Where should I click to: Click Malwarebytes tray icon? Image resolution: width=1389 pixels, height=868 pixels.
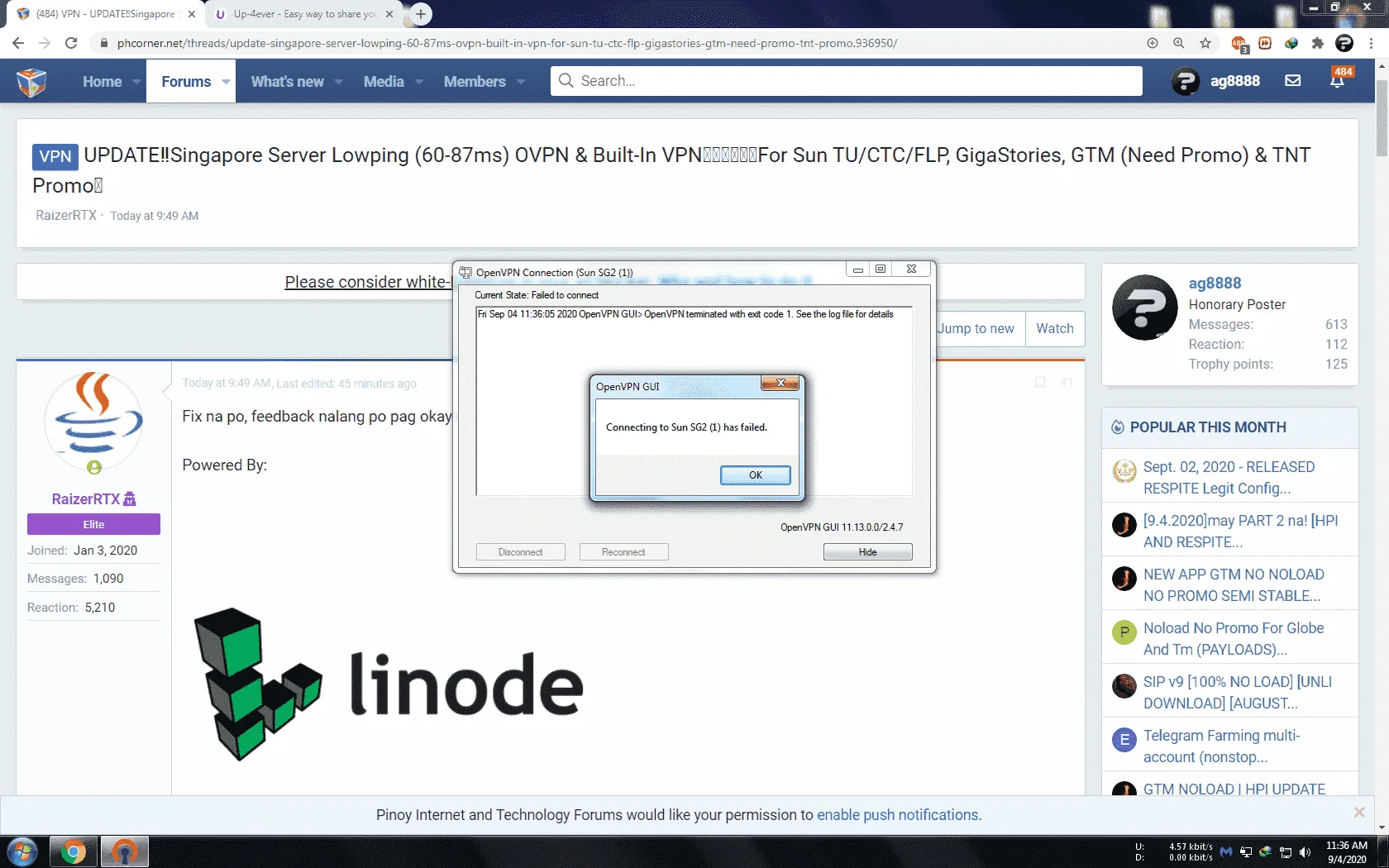pyautogui.click(x=1226, y=851)
